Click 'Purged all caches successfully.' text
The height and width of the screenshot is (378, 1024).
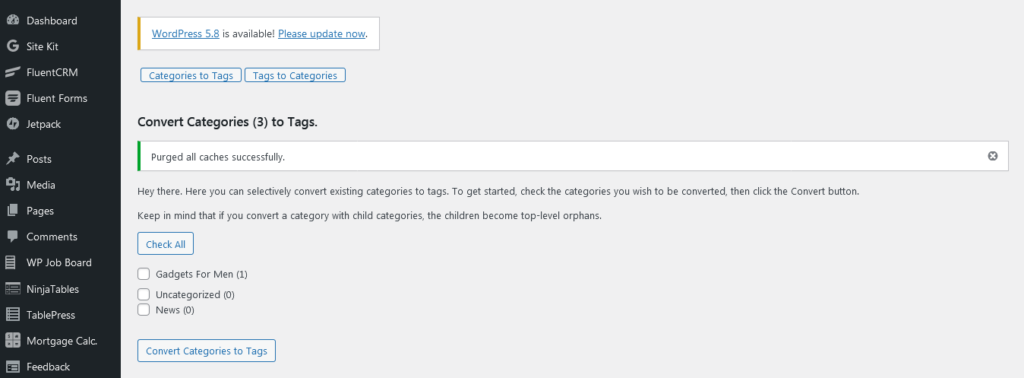coord(217,157)
